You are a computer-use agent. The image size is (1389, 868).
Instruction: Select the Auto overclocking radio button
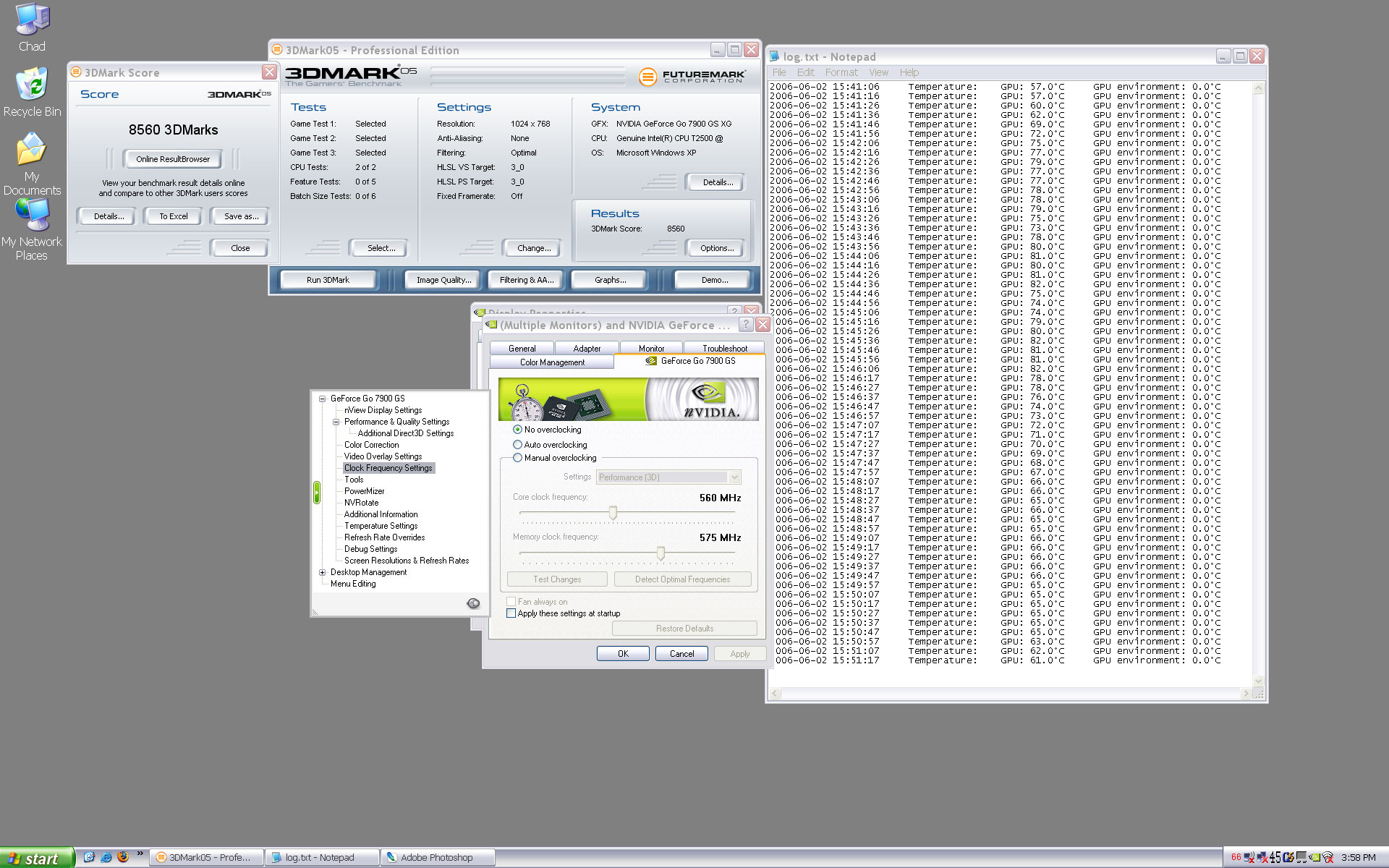[x=517, y=445]
